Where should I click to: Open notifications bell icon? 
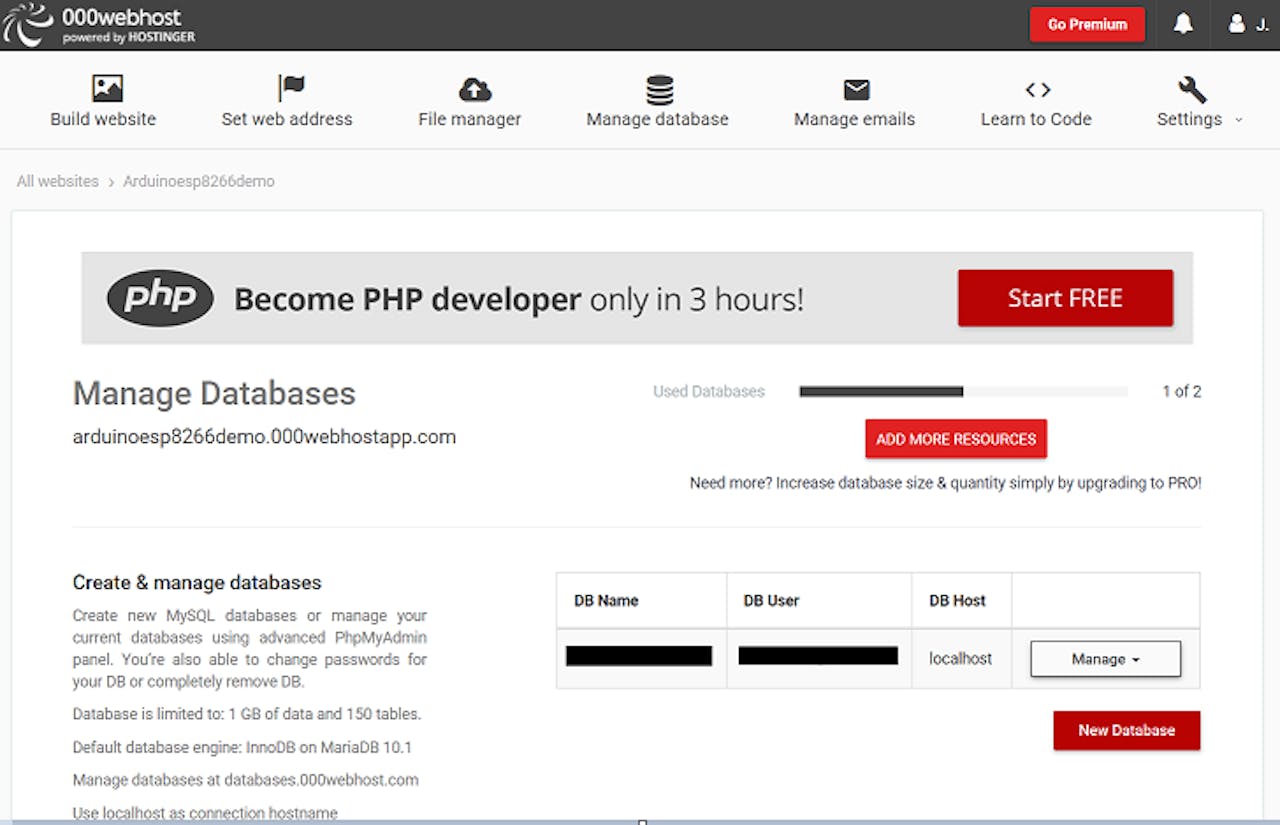(1183, 24)
